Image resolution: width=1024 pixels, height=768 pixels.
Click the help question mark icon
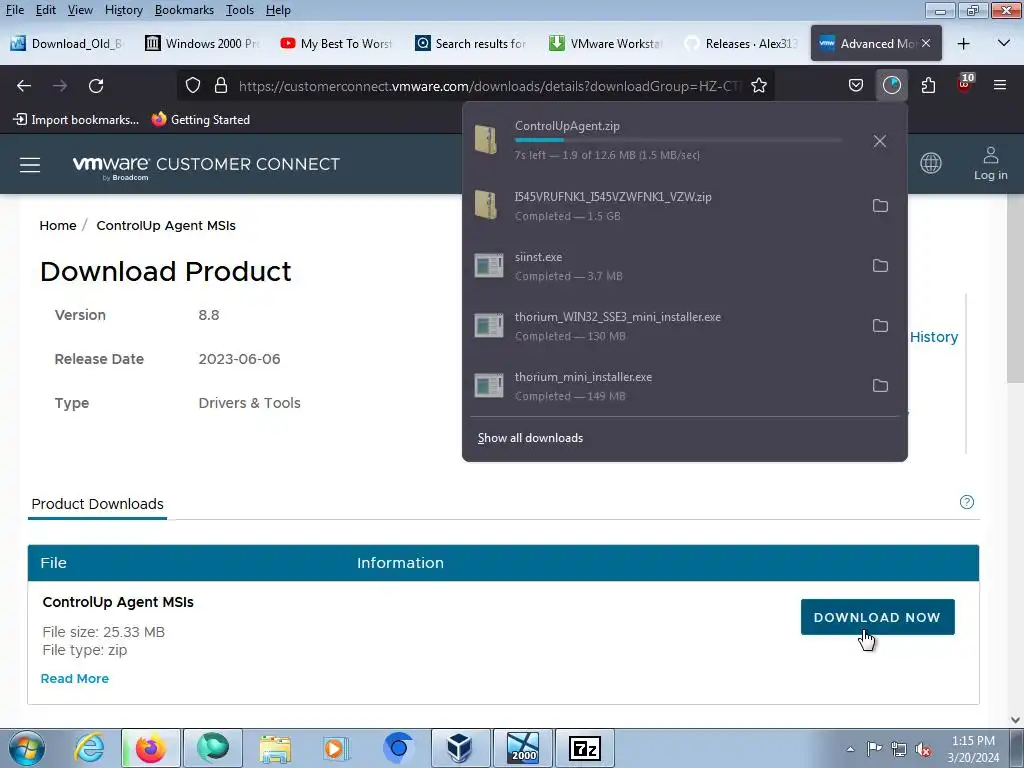pos(967,502)
